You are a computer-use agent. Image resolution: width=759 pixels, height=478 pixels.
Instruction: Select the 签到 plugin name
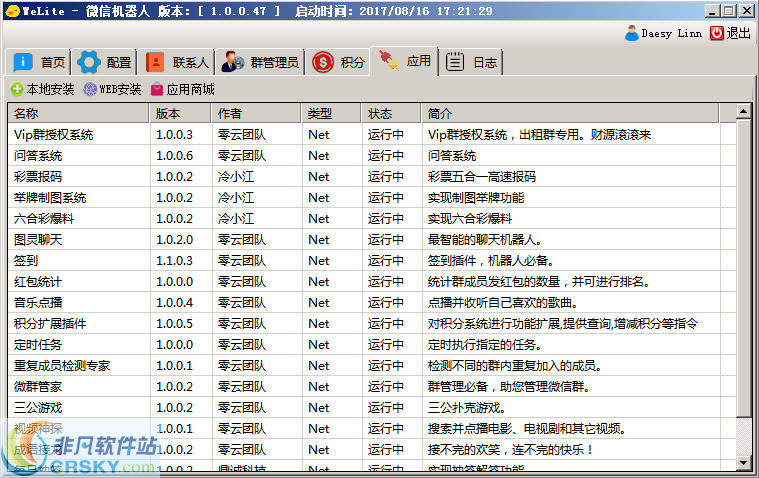(26, 261)
